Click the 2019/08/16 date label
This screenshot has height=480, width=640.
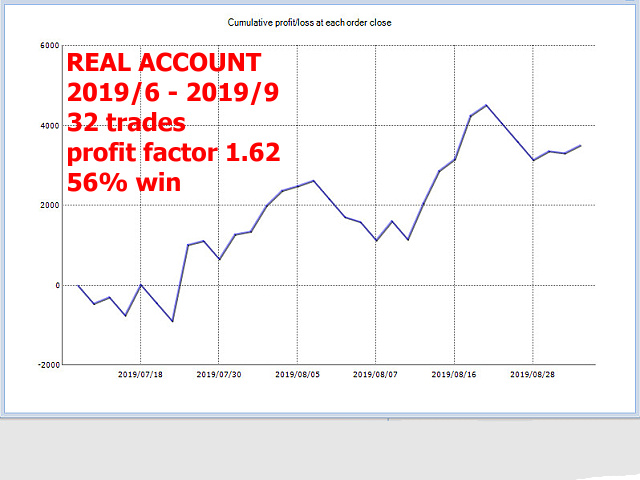[x=454, y=374]
